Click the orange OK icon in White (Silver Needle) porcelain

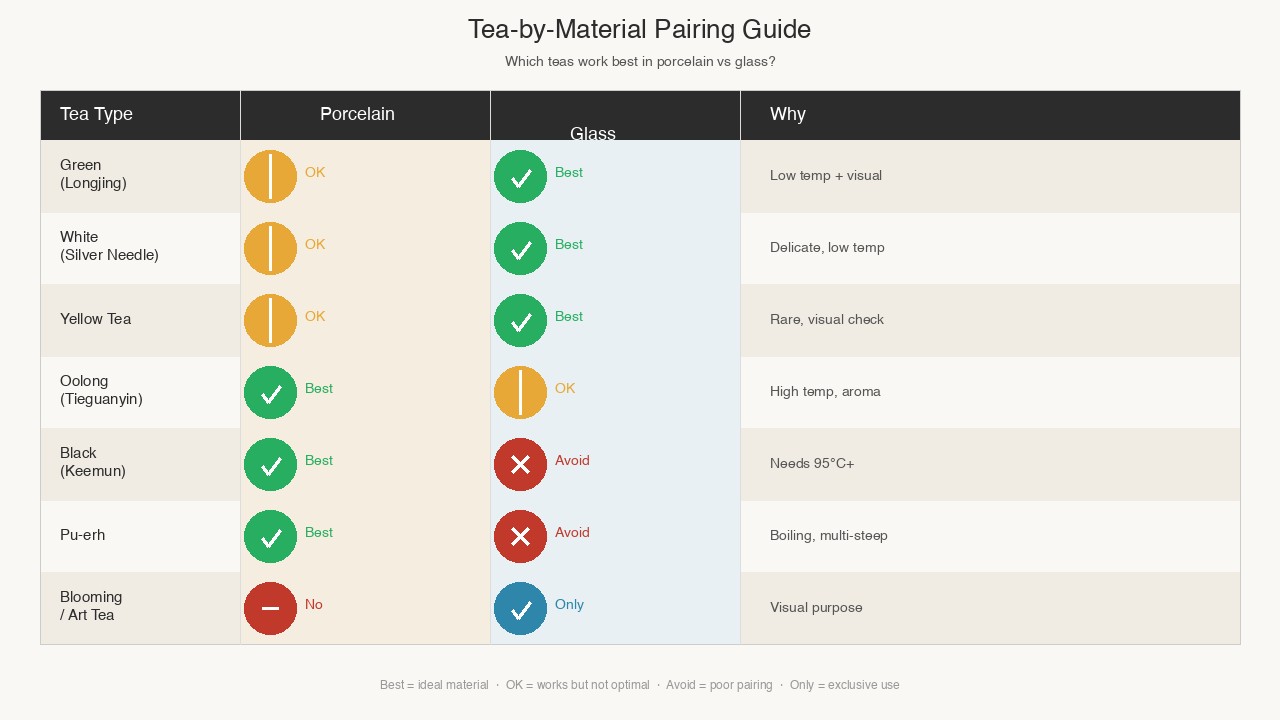270,248
